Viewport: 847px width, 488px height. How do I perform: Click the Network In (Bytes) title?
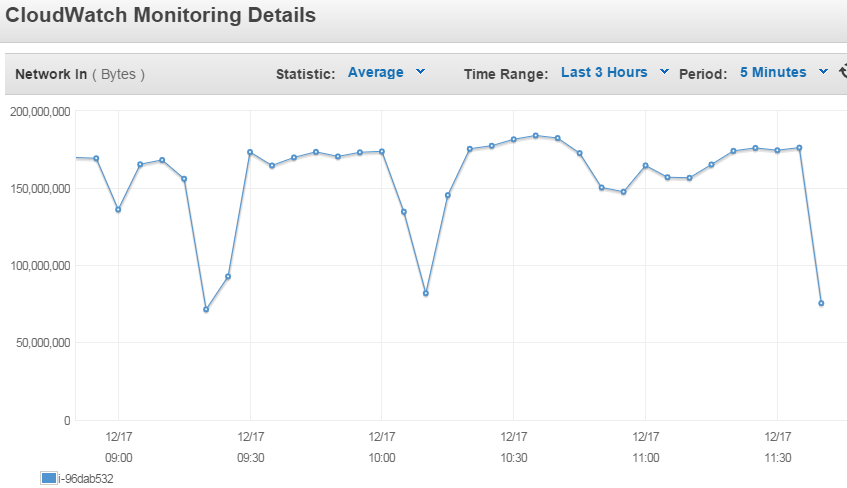80,74
